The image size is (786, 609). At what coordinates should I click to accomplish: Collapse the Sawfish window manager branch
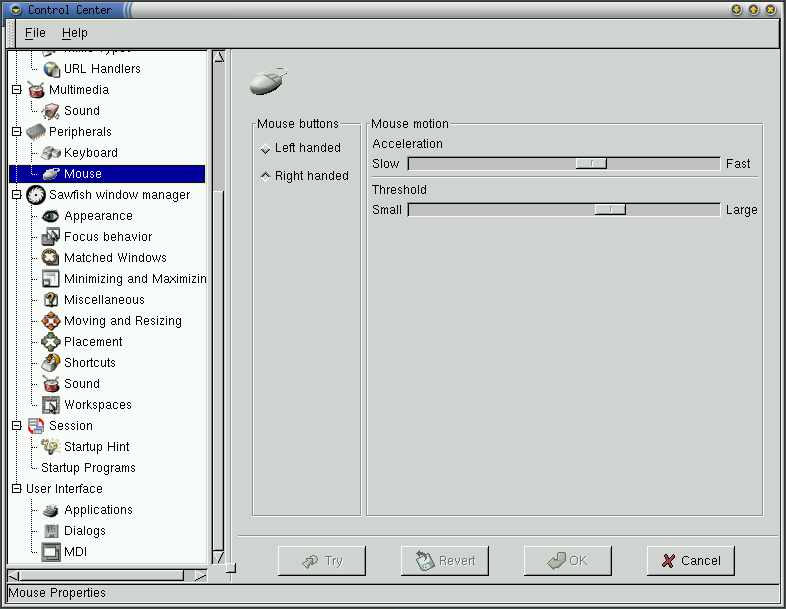click(x=16, y=195)
